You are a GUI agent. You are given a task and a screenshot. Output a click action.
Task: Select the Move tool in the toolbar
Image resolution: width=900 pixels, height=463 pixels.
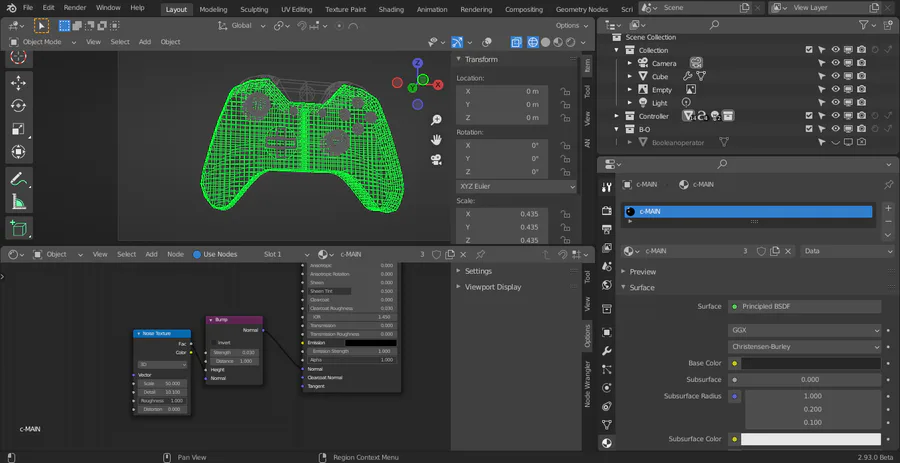click(x=18, y=83)
